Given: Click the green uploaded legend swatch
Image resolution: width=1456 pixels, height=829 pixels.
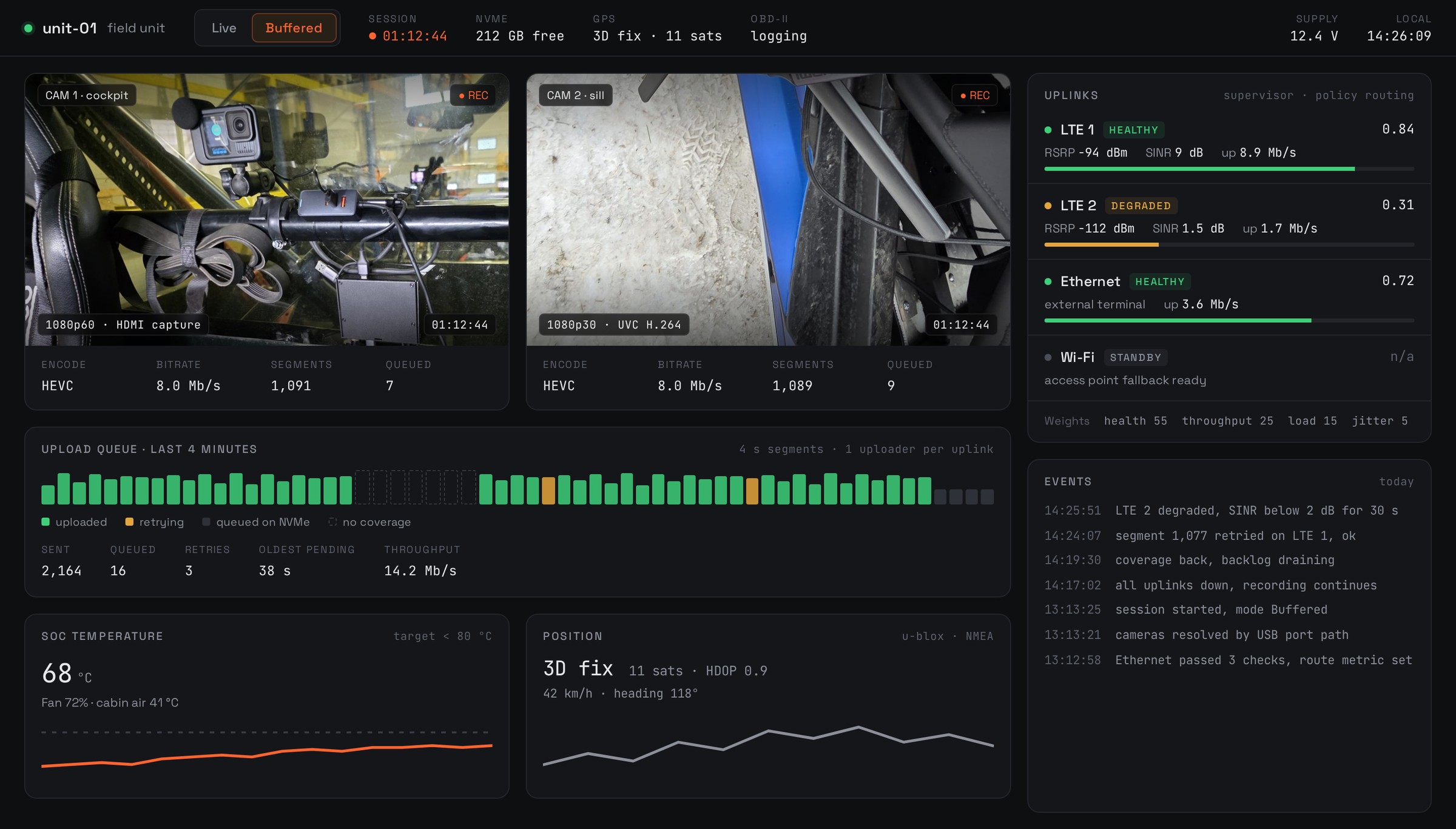Looking at the screenshot, I should [x=45, y=522].
